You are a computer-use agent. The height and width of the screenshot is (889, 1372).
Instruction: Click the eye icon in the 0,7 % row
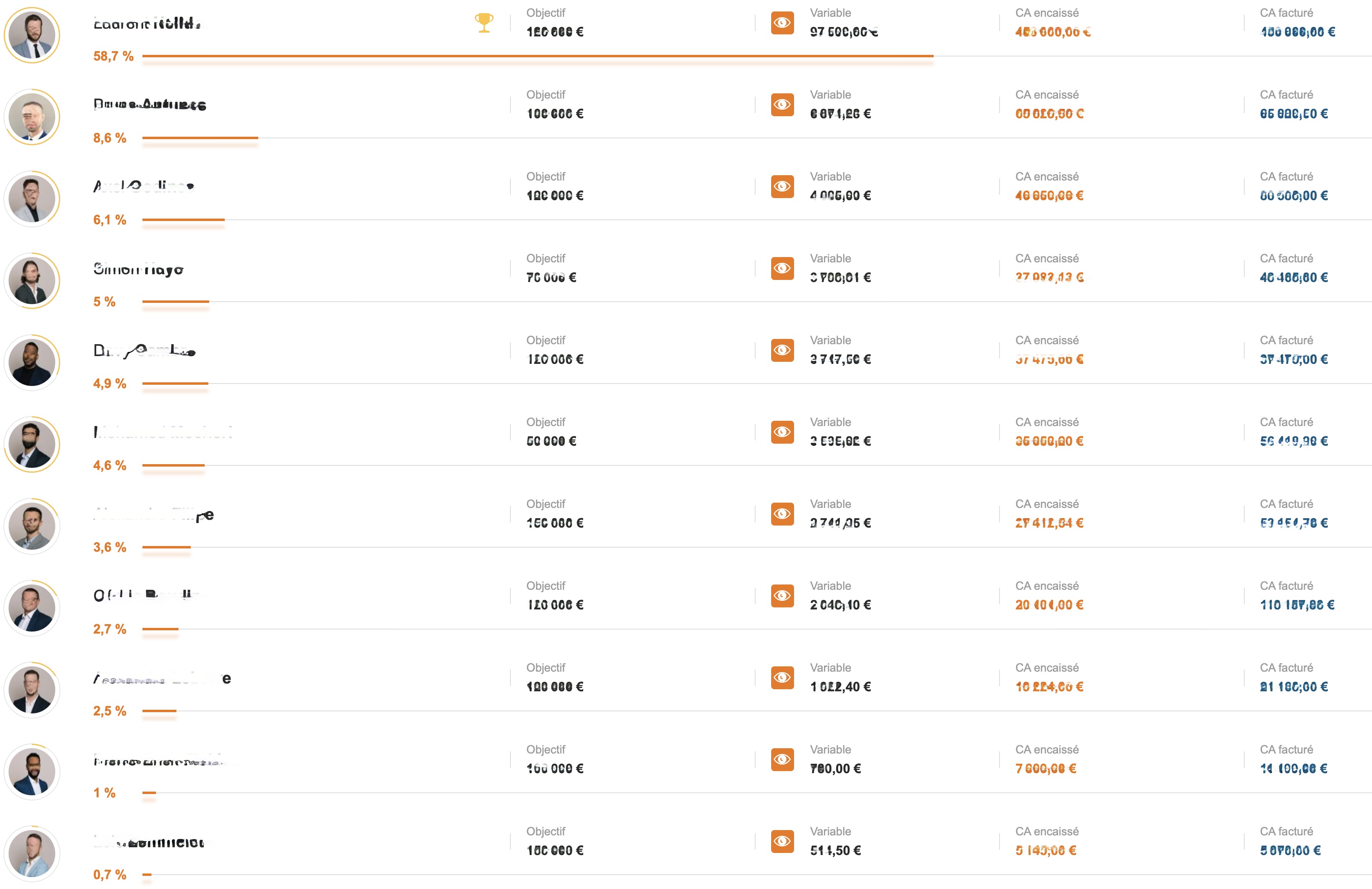coord(782,842)
